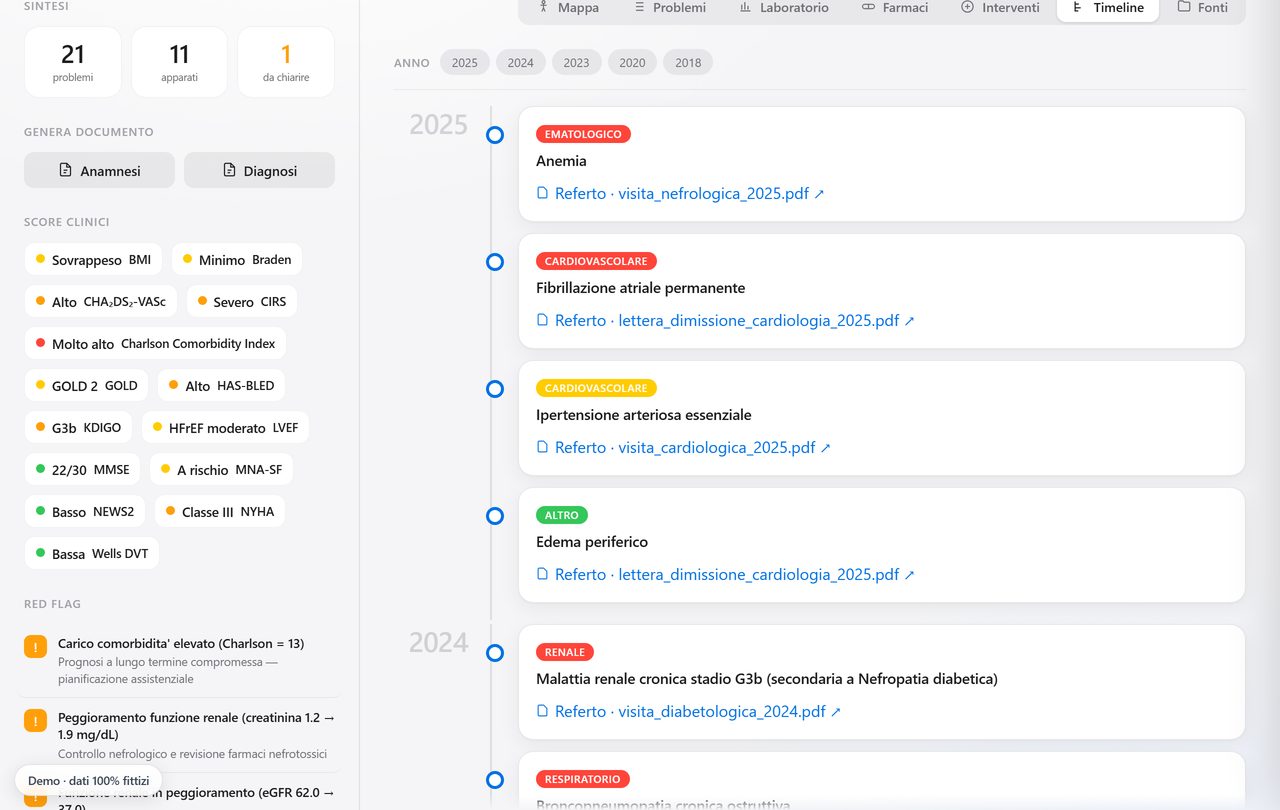Screen dimensions: 1280x810
Task: Click the Malattia renale cronica stadio G3b title
Action: click(x=767, y=679)
